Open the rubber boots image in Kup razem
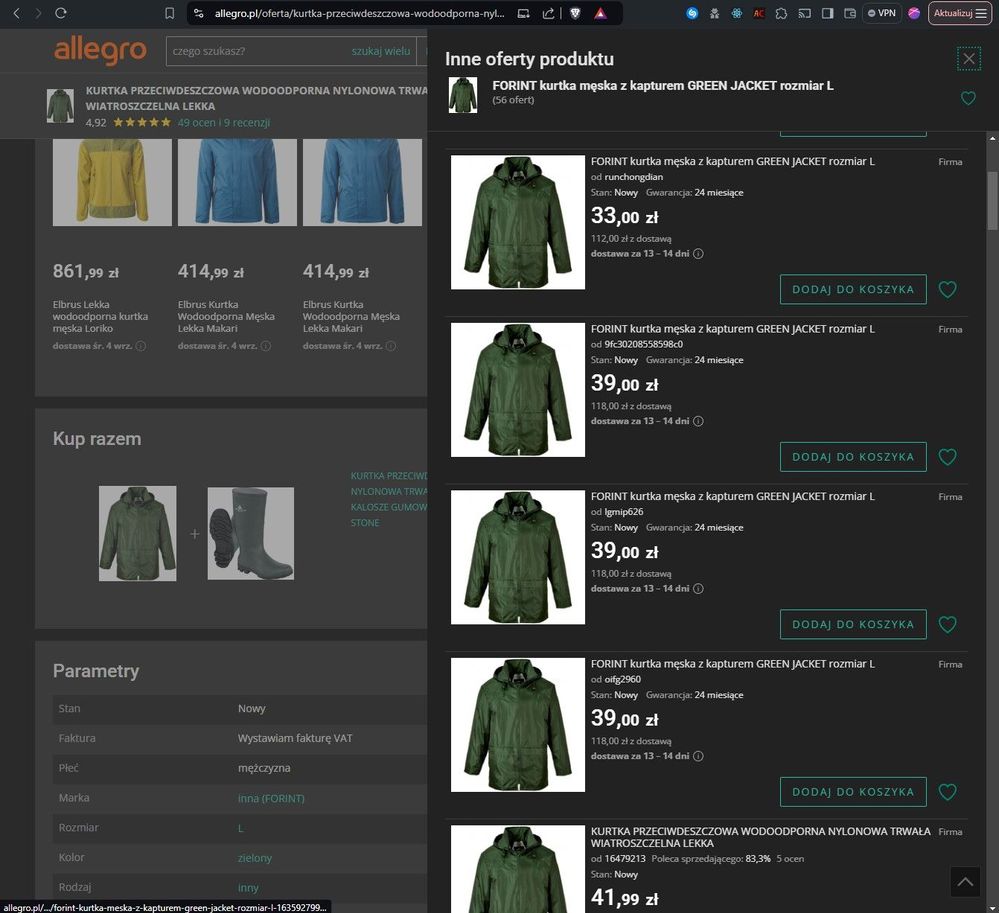This screenshot has width=999, height=913. [x=251, y=534]
